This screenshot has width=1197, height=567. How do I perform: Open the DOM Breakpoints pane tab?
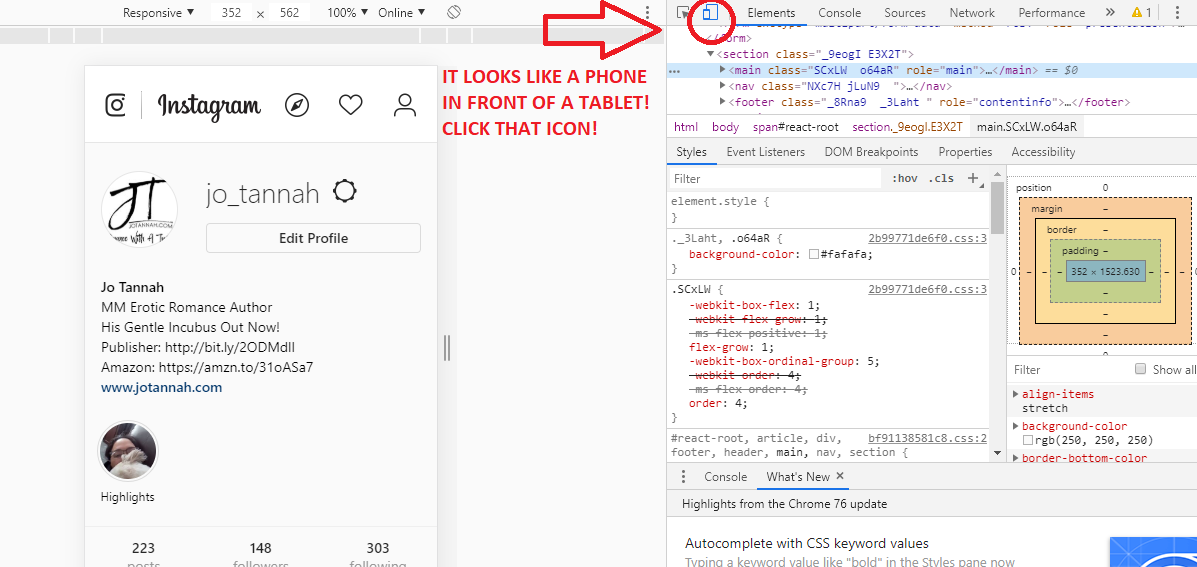[x=871, y=152]
